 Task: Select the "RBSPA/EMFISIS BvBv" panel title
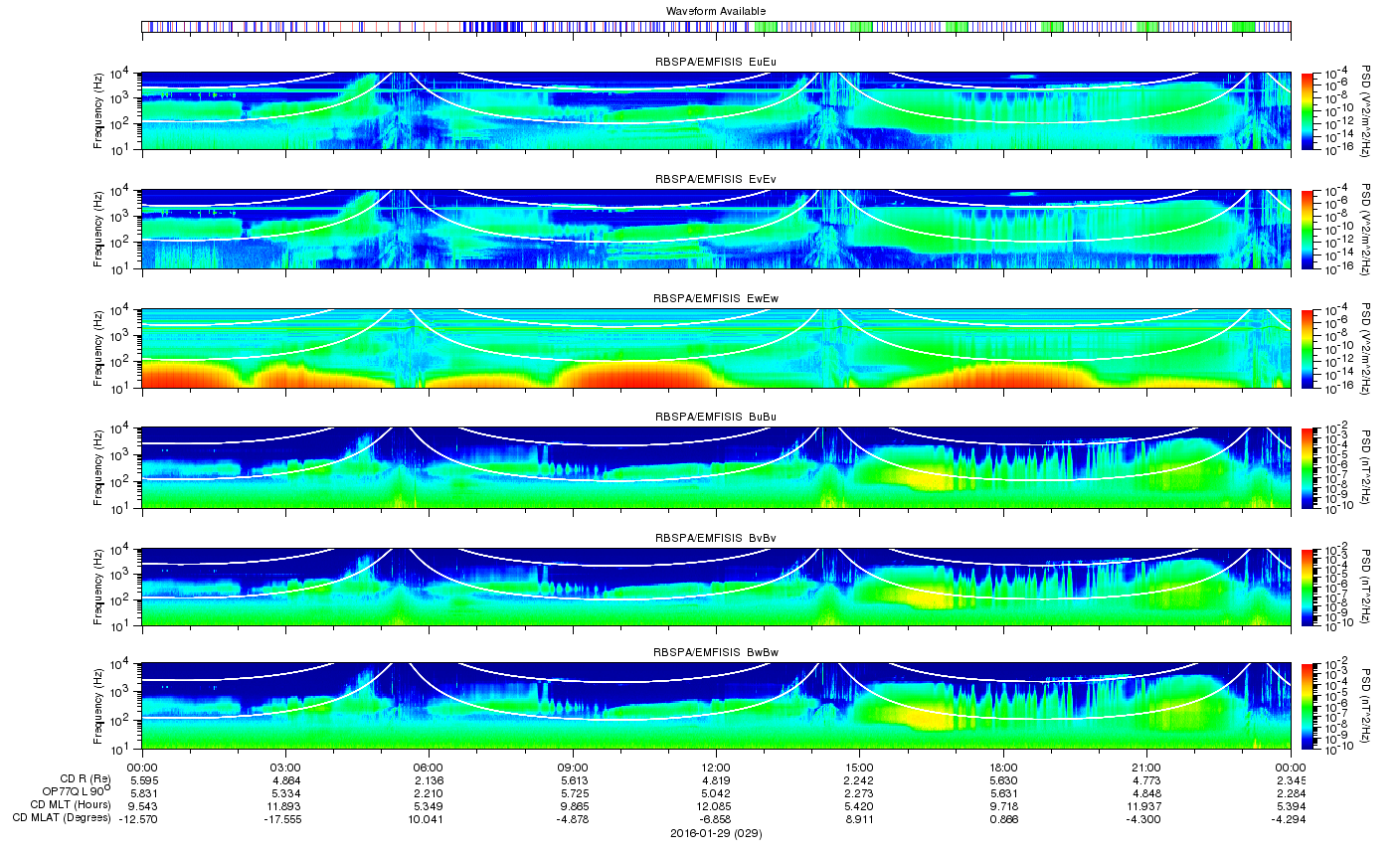pyautogui.click(x=716, y=537)
